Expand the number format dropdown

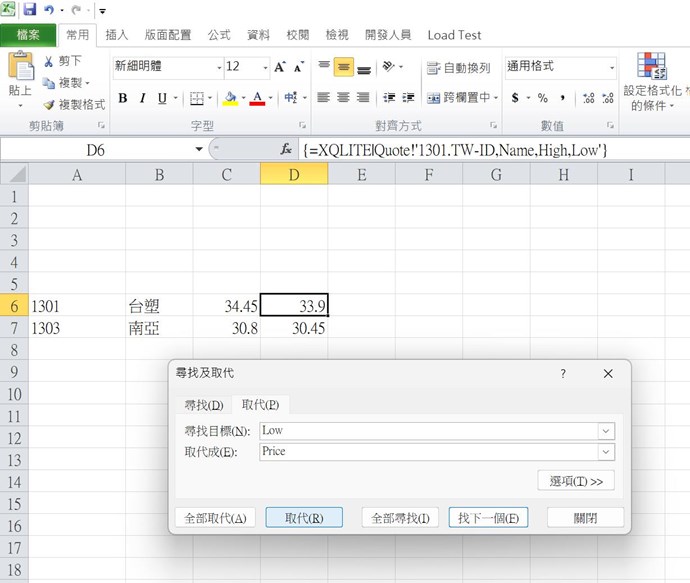coord(611,67)
